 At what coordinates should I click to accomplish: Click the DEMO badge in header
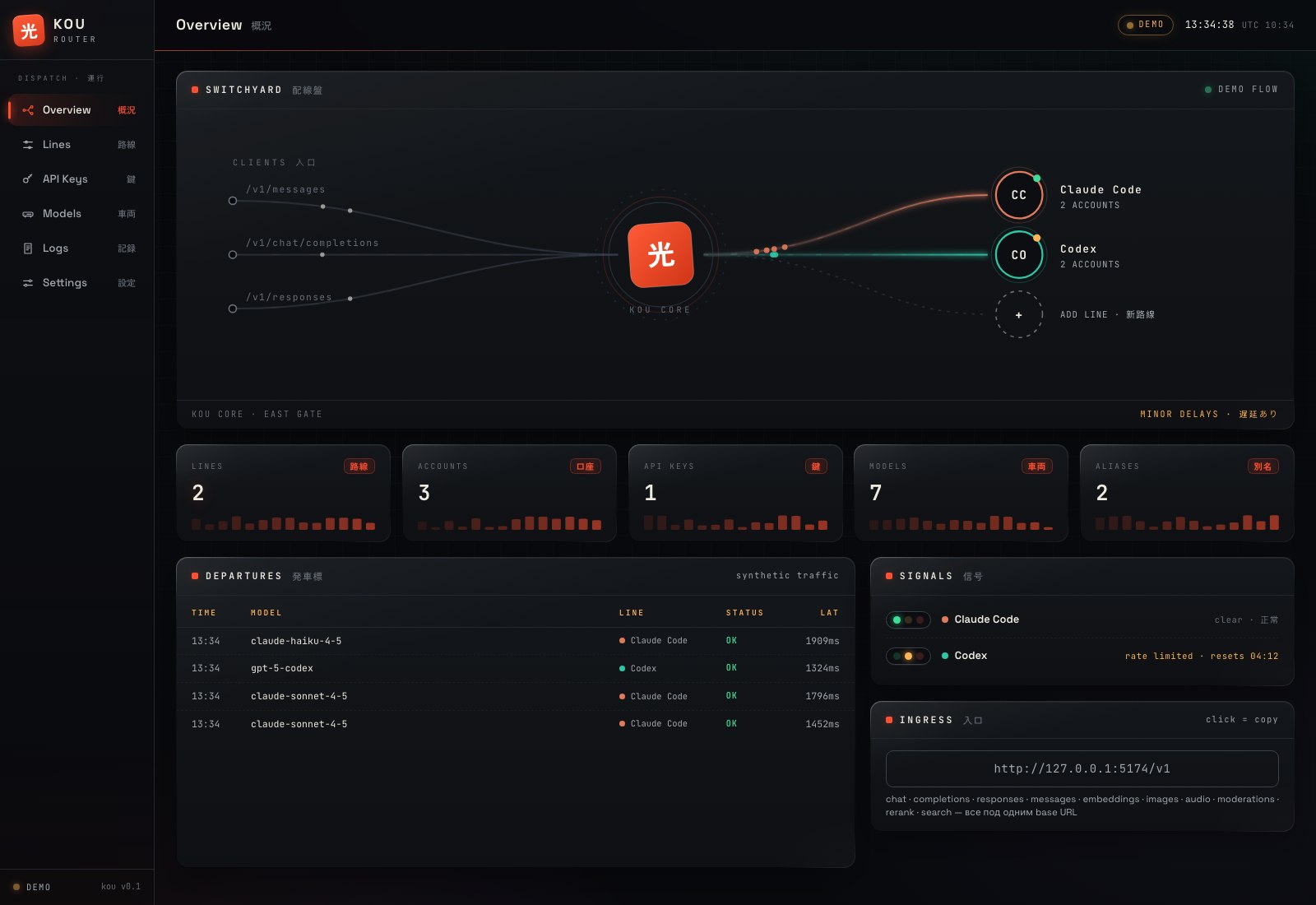tap(1145, 25)
